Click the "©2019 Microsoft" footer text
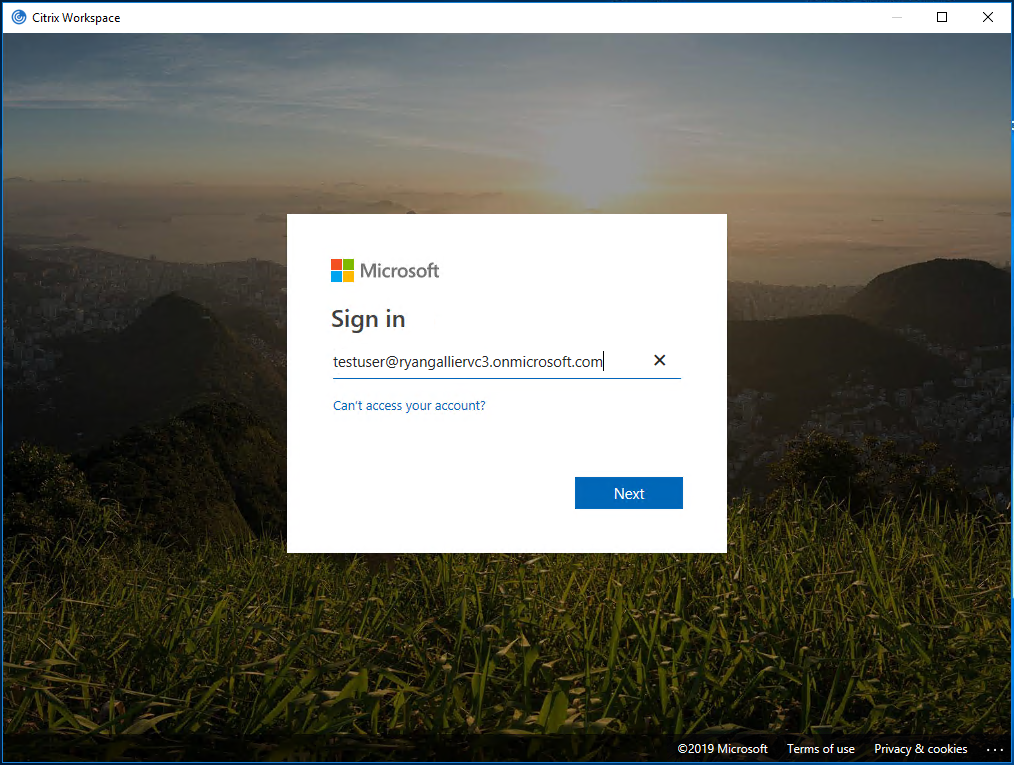Image resolution: width=1014 pixels, height=765 pixels. point(722,749)
